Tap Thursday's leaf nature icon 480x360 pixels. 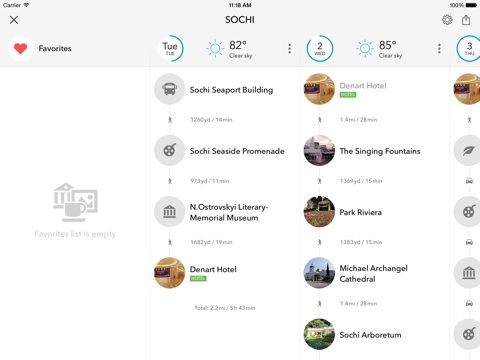(468, 150)
